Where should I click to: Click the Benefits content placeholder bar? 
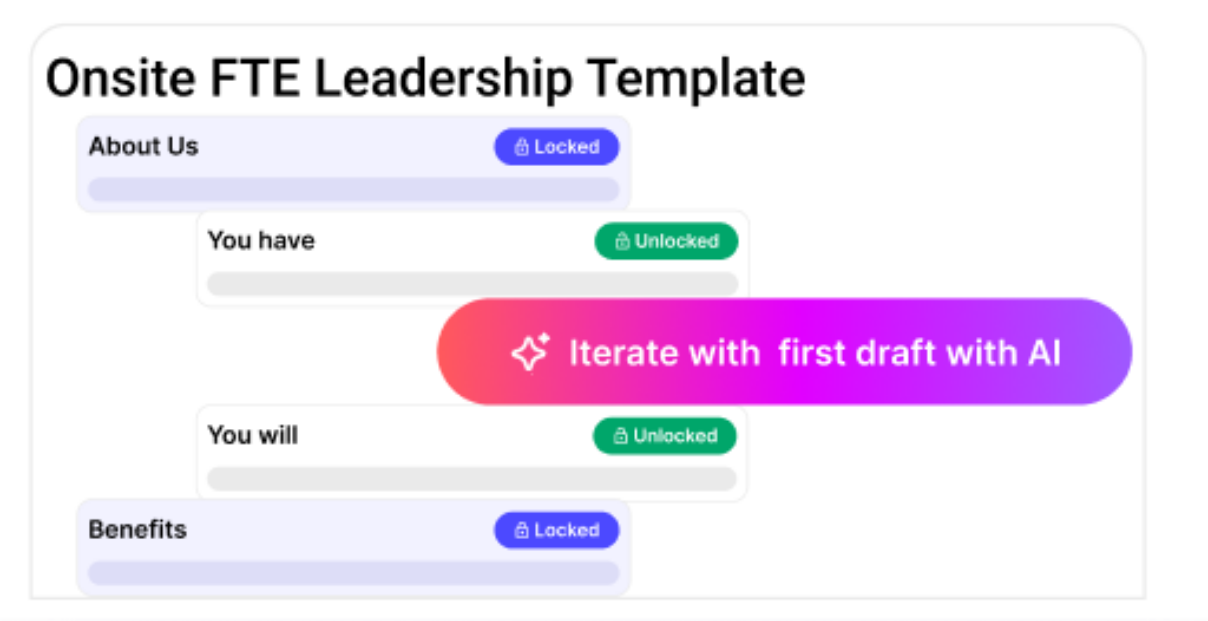tap(353, 574)
